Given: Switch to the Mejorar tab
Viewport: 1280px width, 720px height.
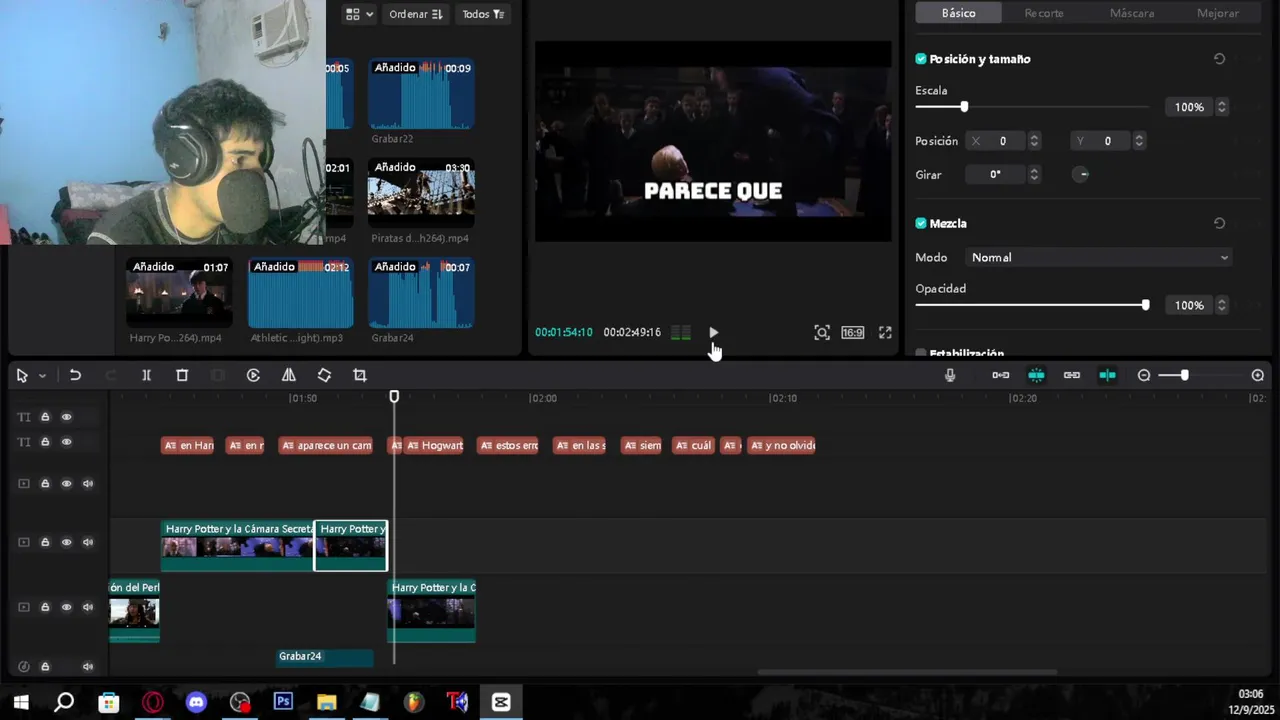Looking at the screenshot, I should pyautogui.click(x=1218, y=13).
